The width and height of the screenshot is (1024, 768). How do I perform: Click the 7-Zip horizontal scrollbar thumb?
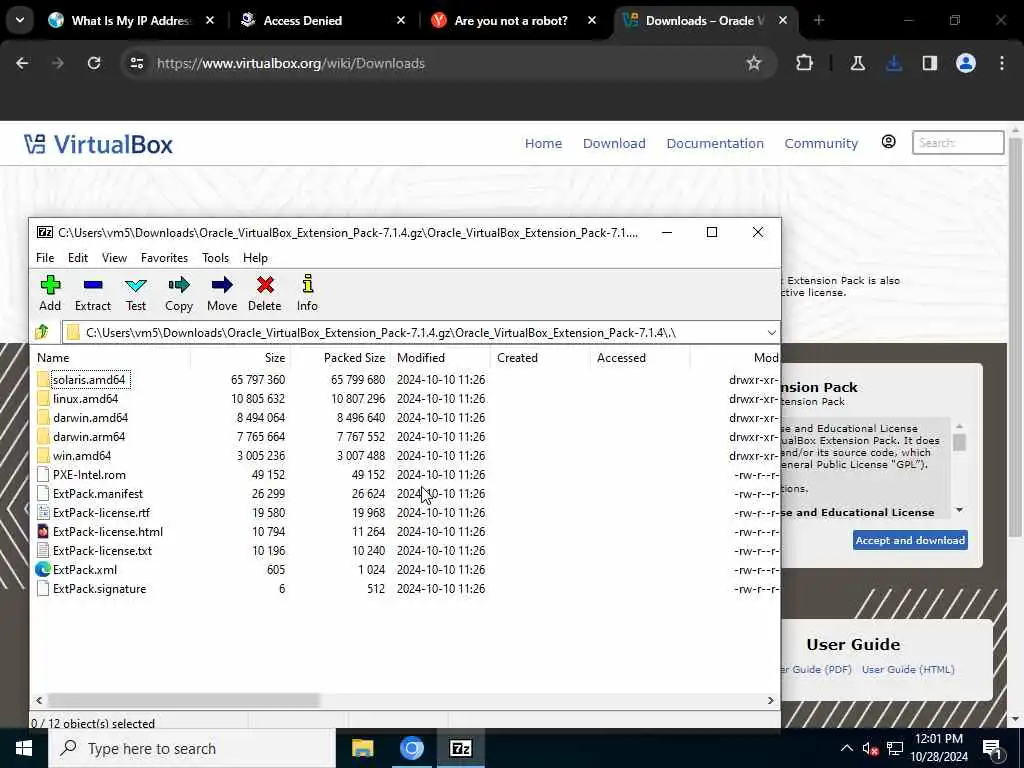click(183, 700)
